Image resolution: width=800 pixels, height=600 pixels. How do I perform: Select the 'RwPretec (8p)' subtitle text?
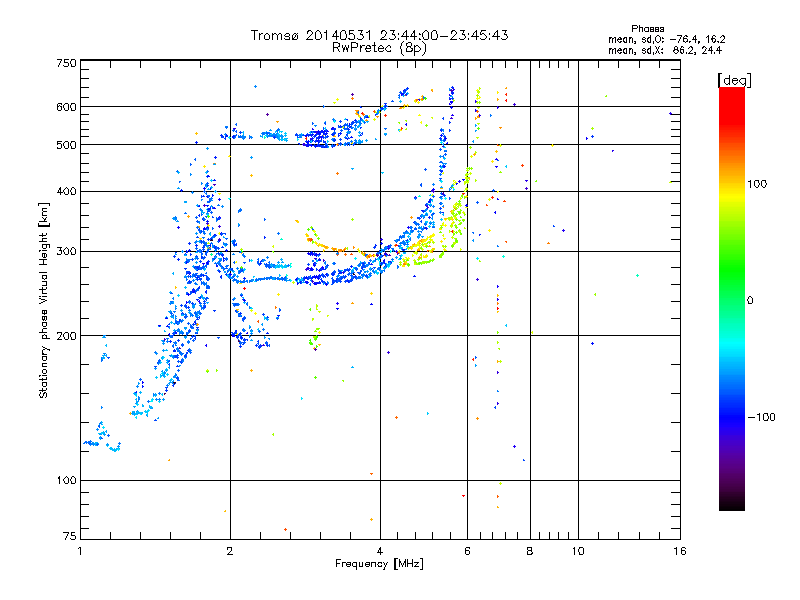point(380,48)
